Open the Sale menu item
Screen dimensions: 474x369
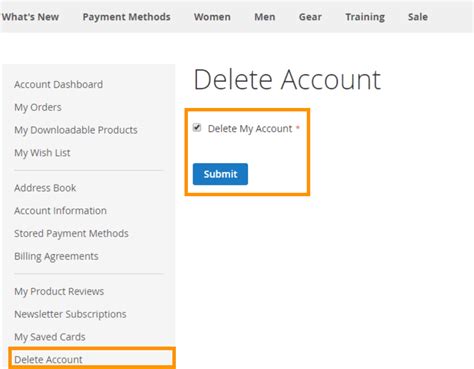point(418,17)
